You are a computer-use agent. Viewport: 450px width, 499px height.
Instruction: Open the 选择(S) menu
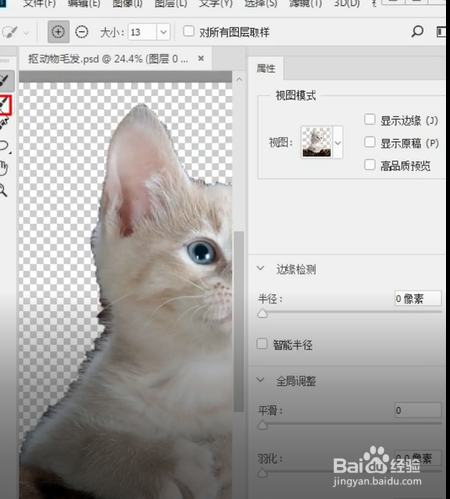coord(261,4)
